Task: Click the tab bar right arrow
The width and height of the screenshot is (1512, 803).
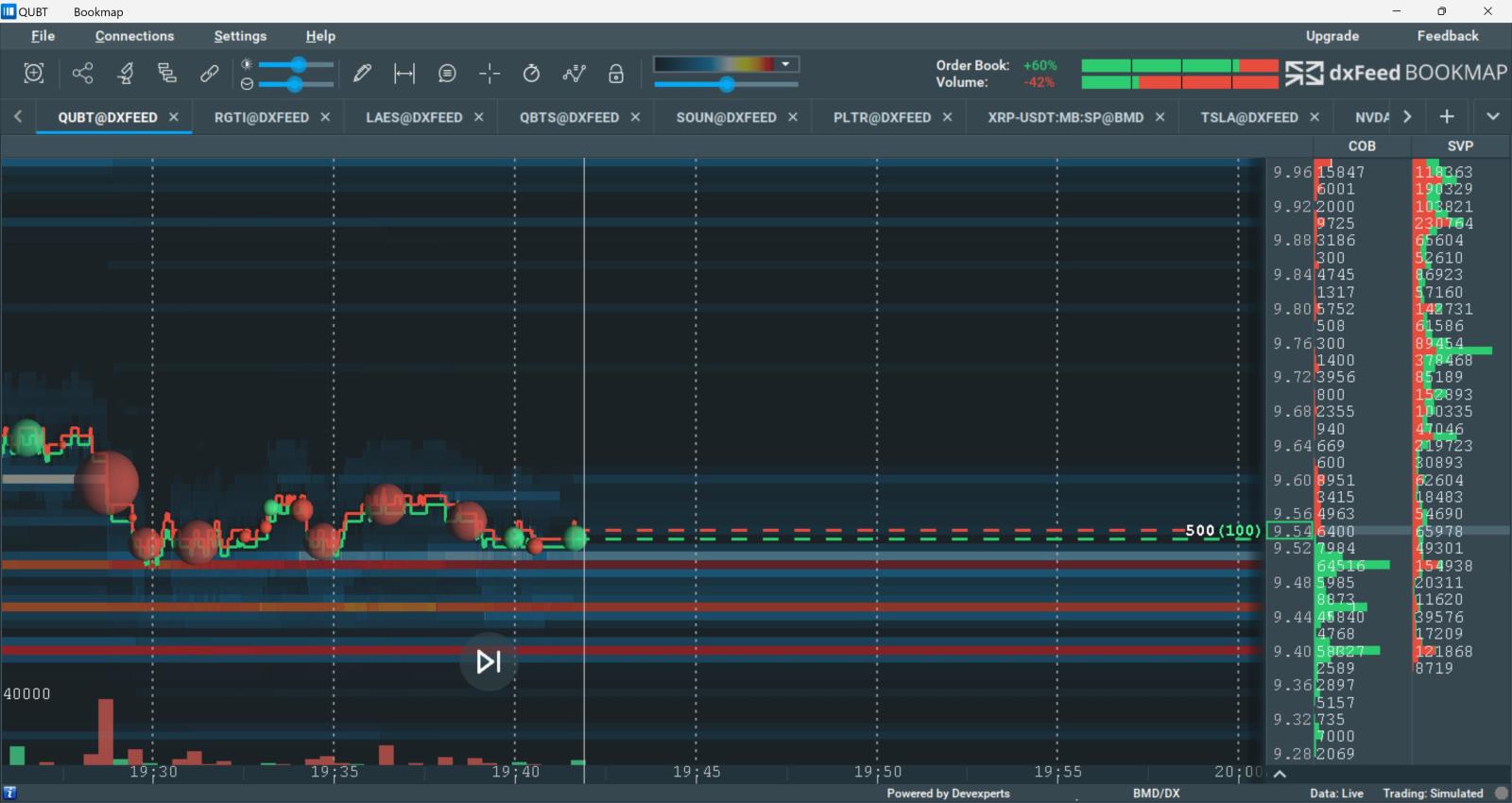Action: (x=1407, y=116)
